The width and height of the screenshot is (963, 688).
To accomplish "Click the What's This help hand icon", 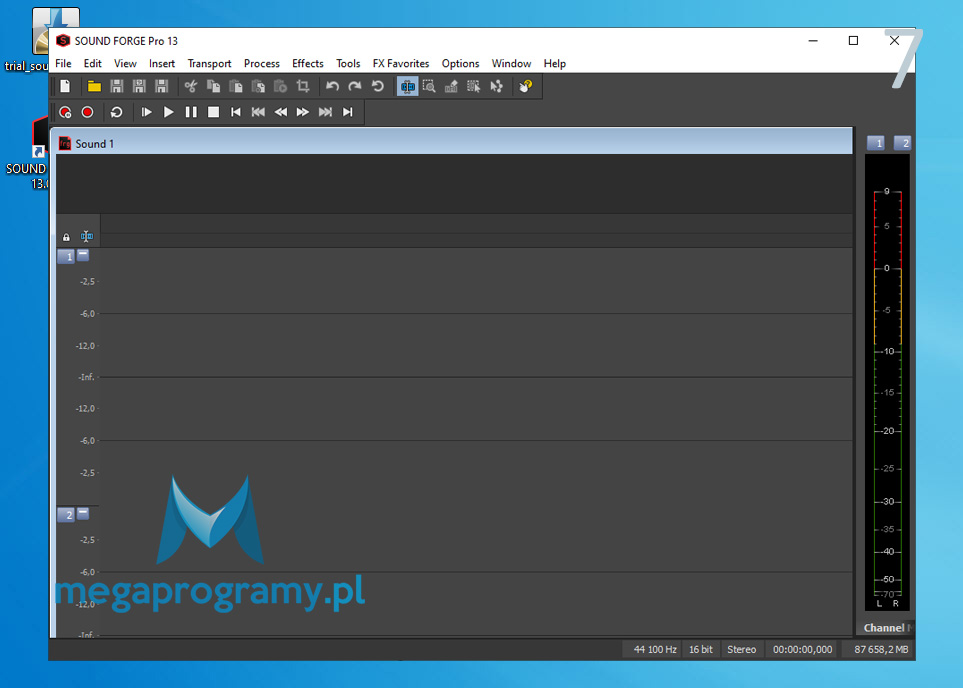I will tap(526, 87).
